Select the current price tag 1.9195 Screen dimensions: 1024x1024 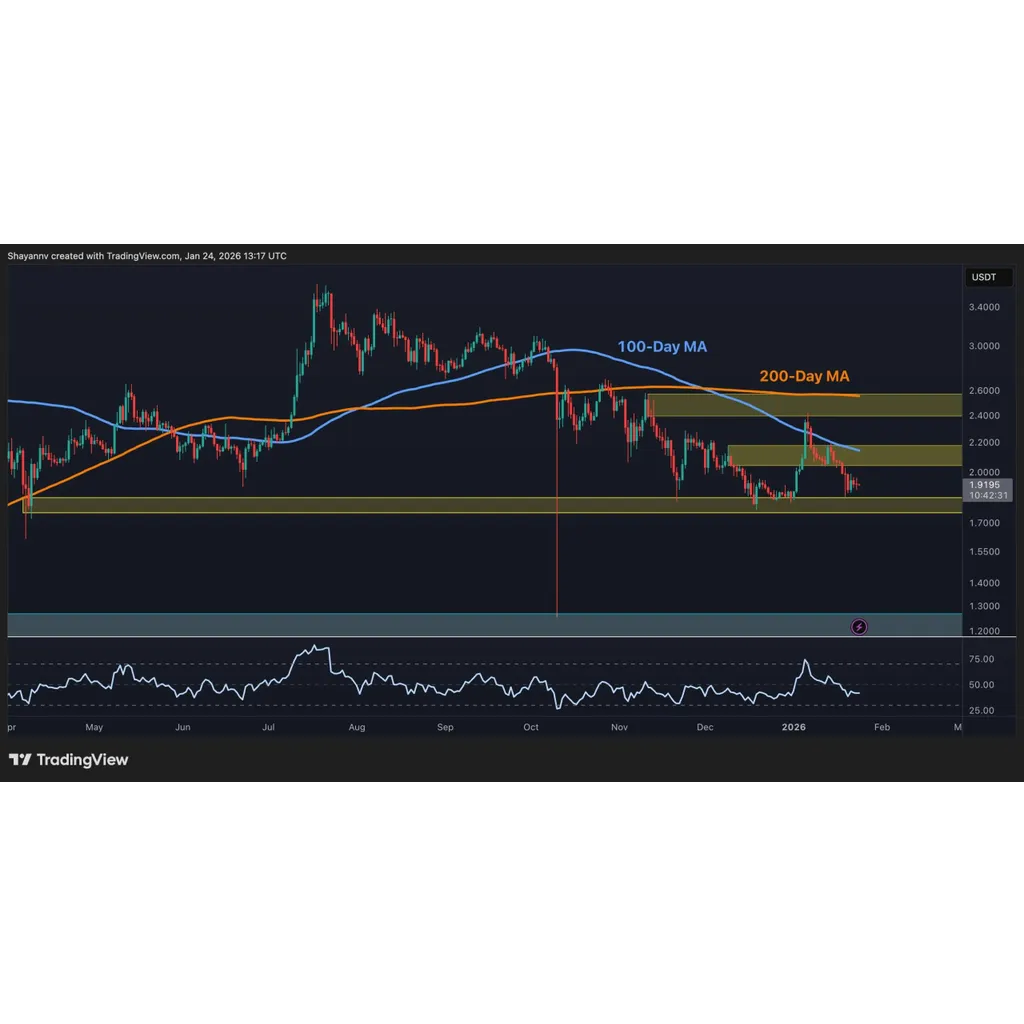pos(987,490)
